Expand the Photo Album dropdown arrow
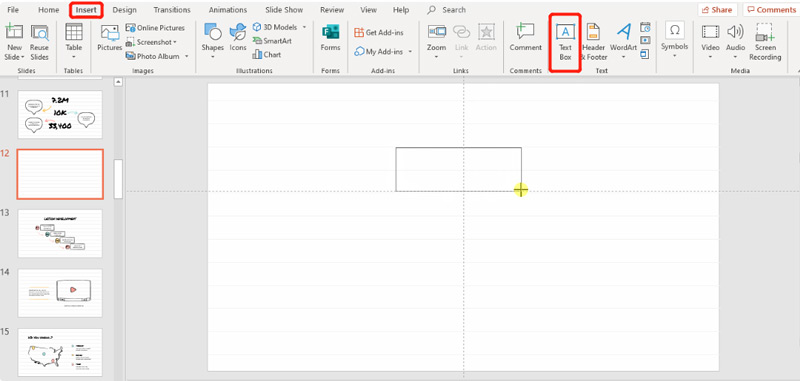This screenshot has height=381, width=800. (x=186, y=56)
